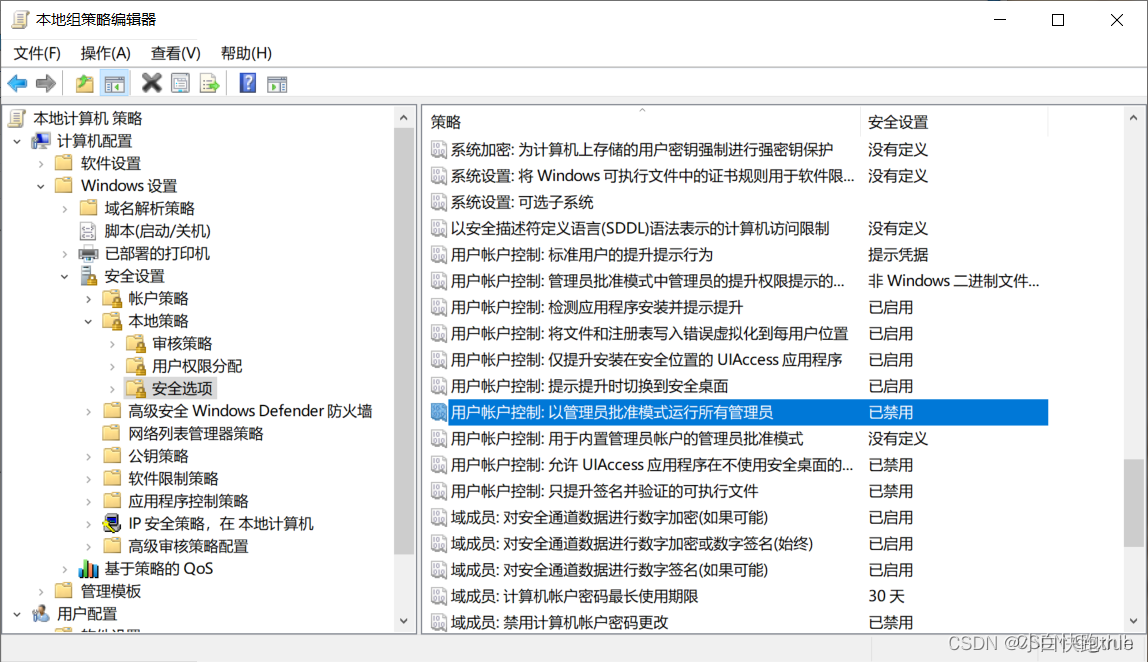Click the Forward arrow toolbar icon
Image resolution: width=1148 pixels, height=662 pixels.
[45, 83]
